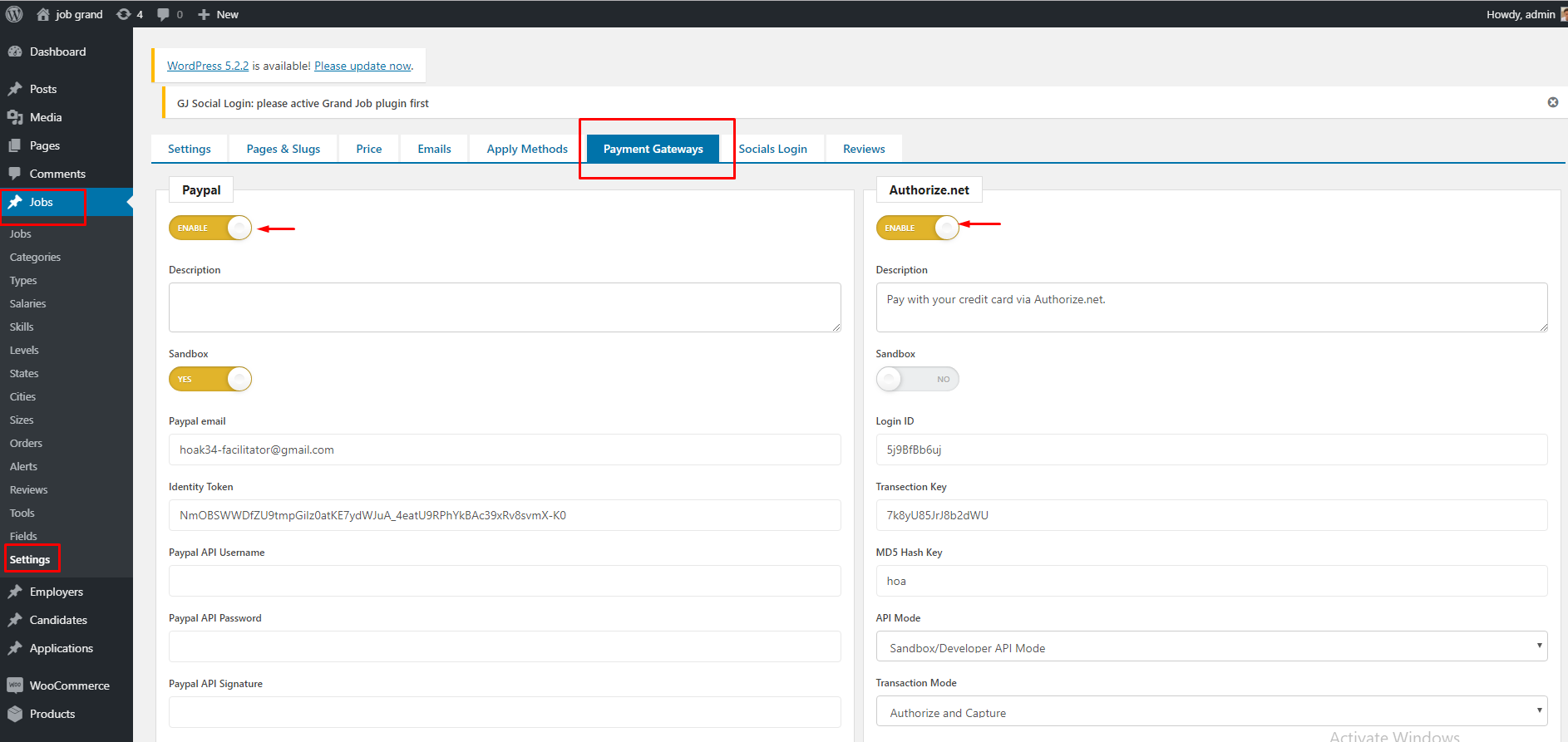Open the API Mode dropdown
The image size is (1568, 742).
pos(1211,646)
